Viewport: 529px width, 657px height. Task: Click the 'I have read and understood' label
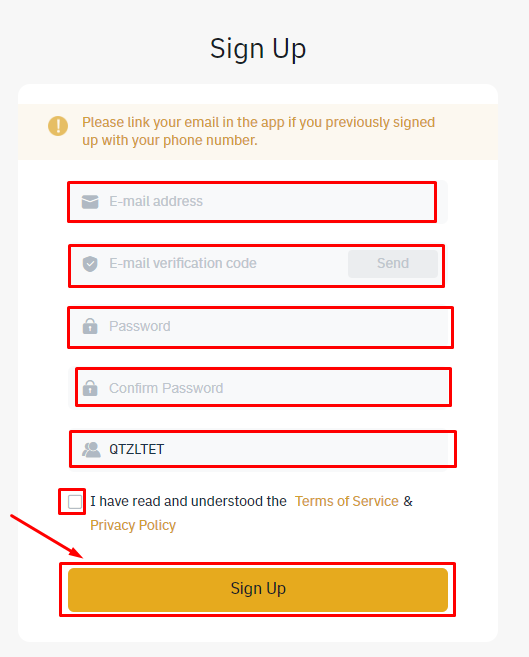(x=188, y=501)
